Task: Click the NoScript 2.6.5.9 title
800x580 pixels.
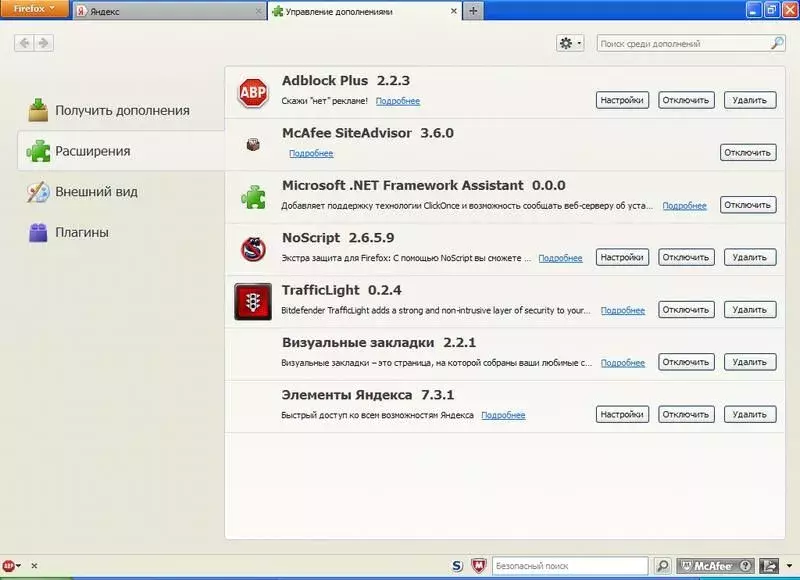Action: coord(338,238)
